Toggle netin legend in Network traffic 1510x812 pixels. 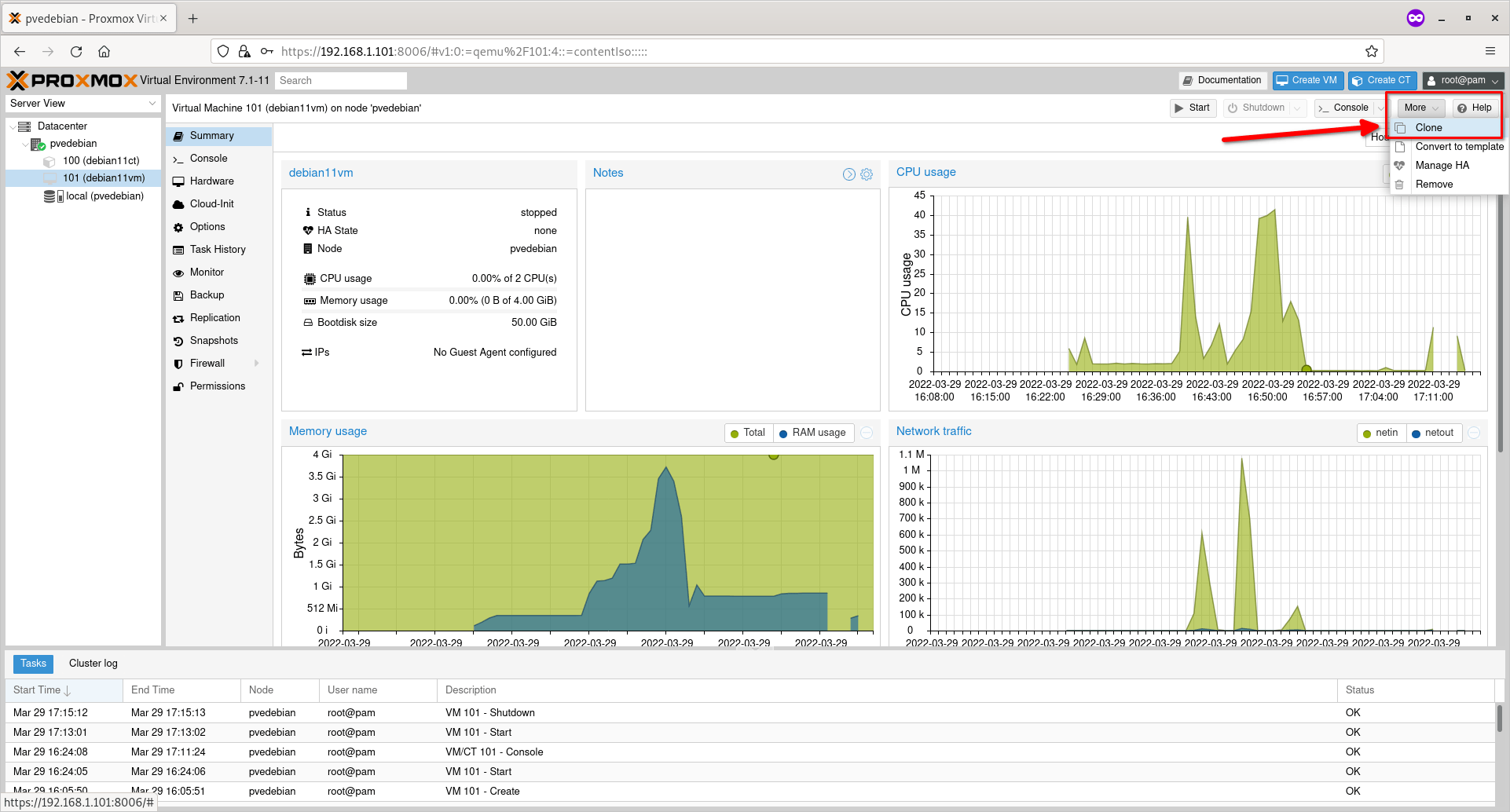[1380, 433]
